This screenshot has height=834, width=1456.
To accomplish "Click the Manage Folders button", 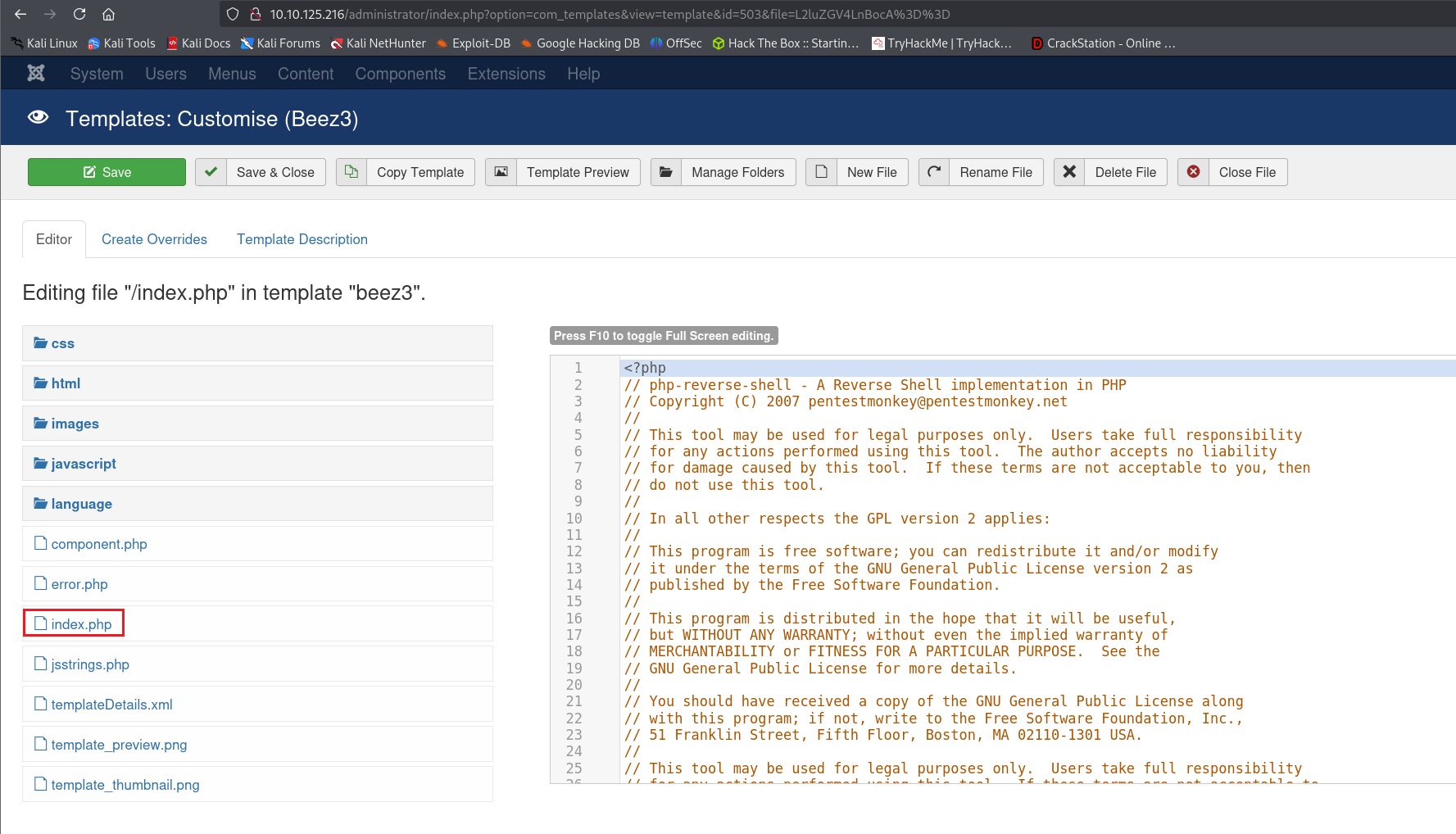I will (x=723, y=172).
